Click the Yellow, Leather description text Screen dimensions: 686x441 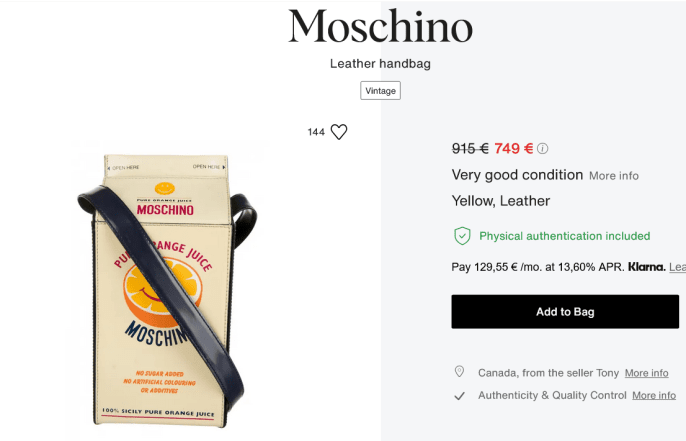pos(501,201)
